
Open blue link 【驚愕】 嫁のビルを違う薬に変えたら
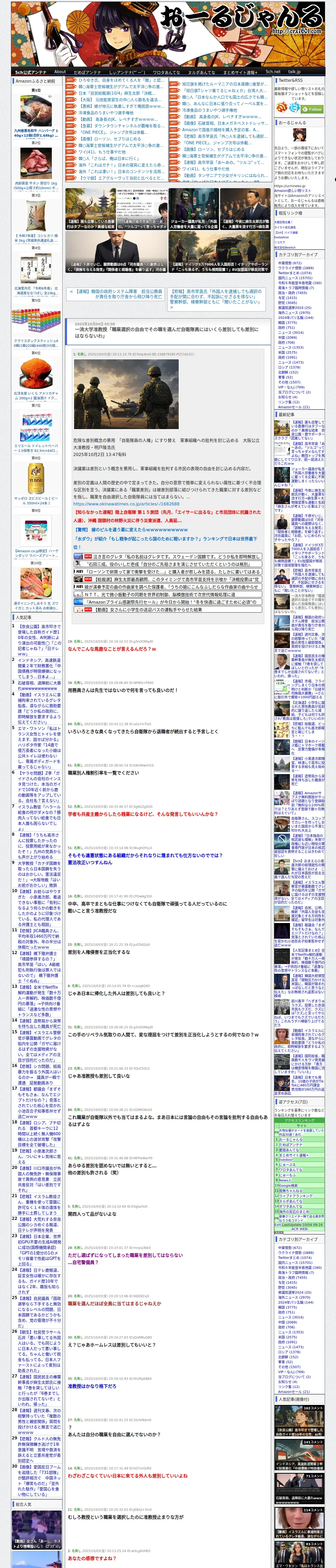[131, 529]
